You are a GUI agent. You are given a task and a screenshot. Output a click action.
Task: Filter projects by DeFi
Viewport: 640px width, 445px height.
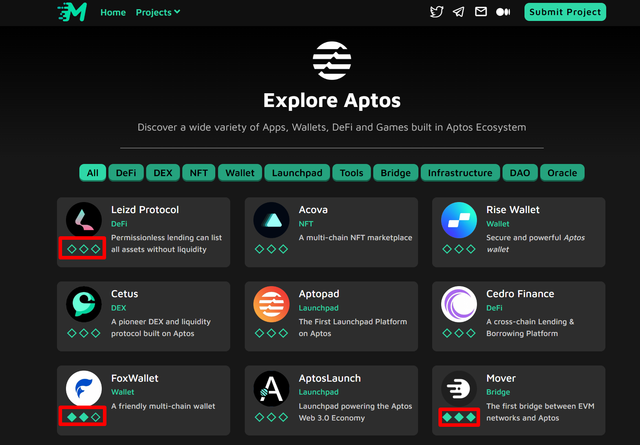click(126, 173)
